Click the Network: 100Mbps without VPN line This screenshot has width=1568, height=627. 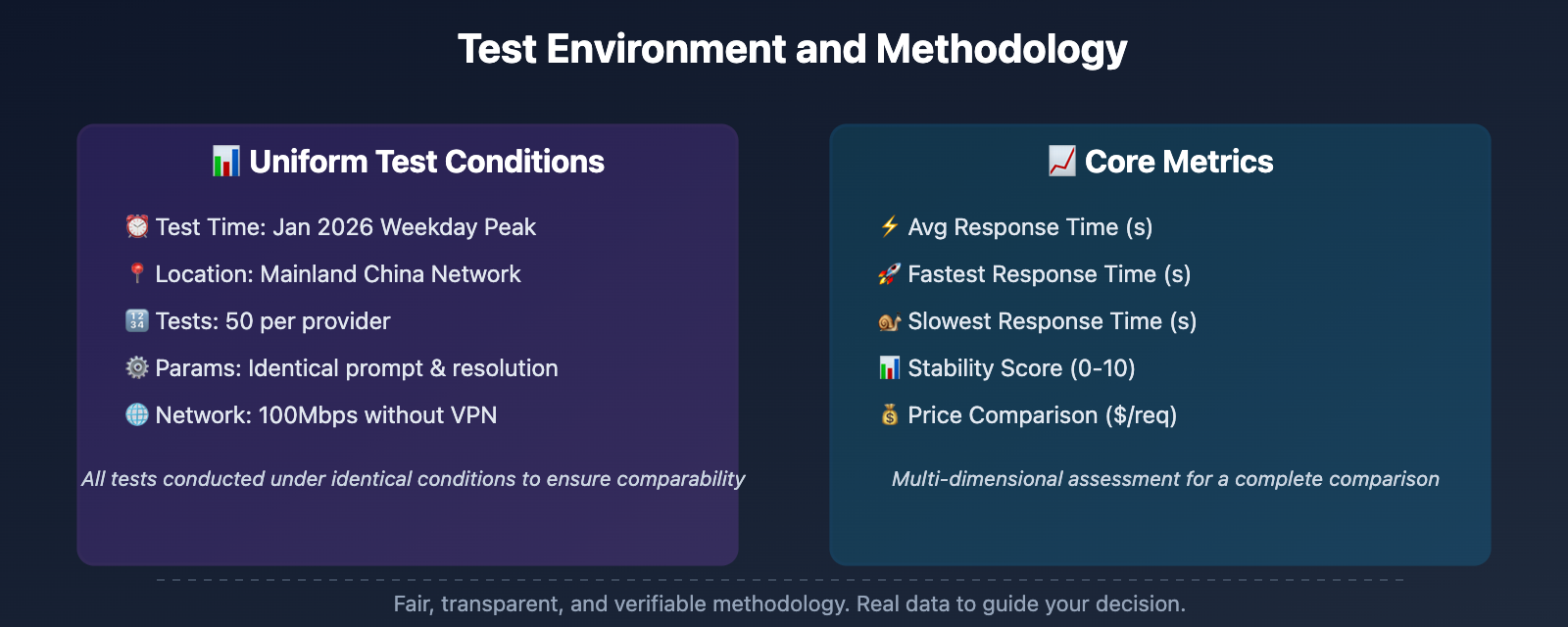pyautogui.click(x=326, y=415)
